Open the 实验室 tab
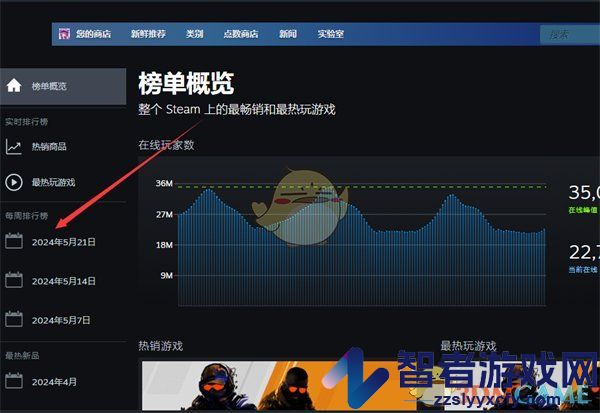Viewport: 600px width, 413px height. (x=331, y=34)
